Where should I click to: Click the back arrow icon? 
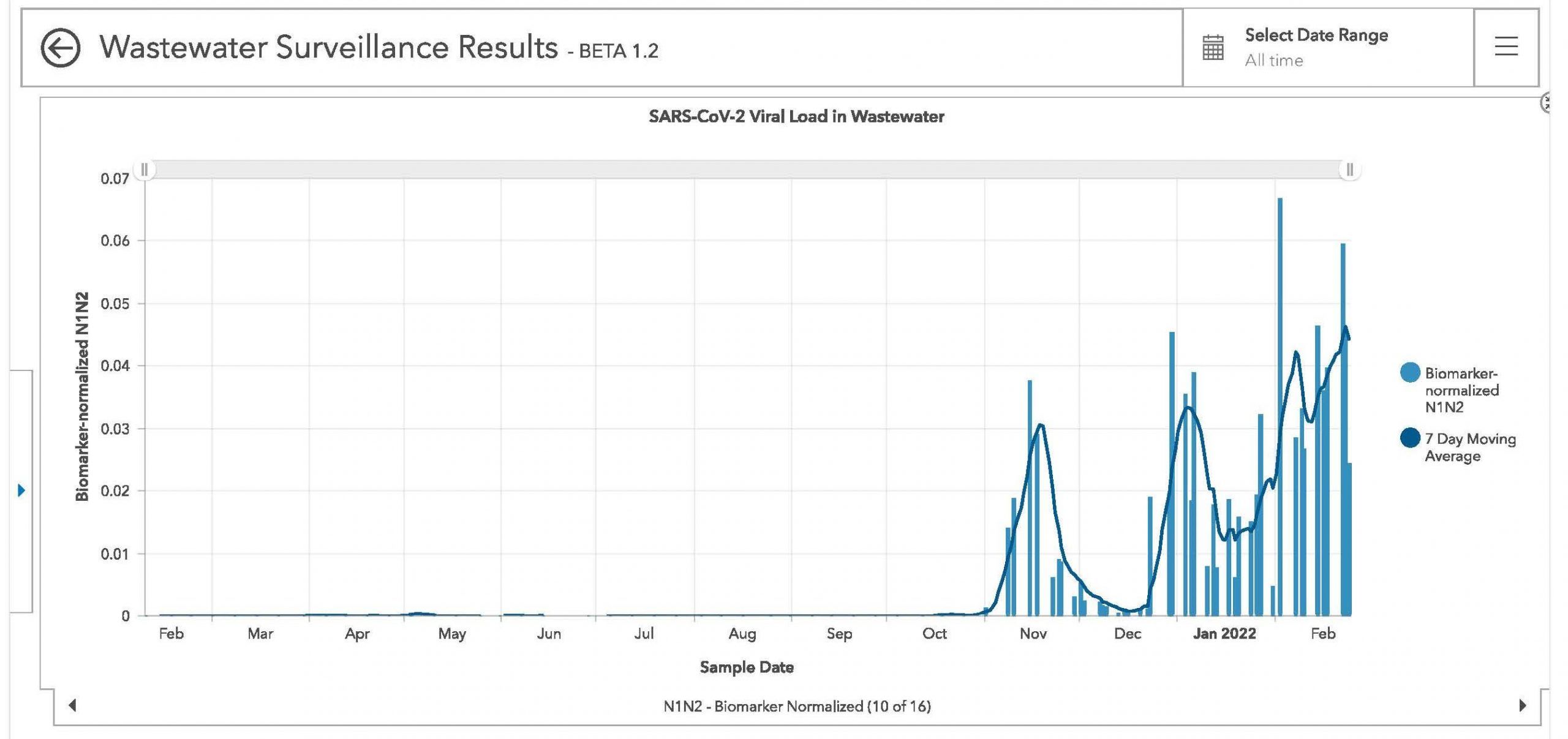(60, 48)
